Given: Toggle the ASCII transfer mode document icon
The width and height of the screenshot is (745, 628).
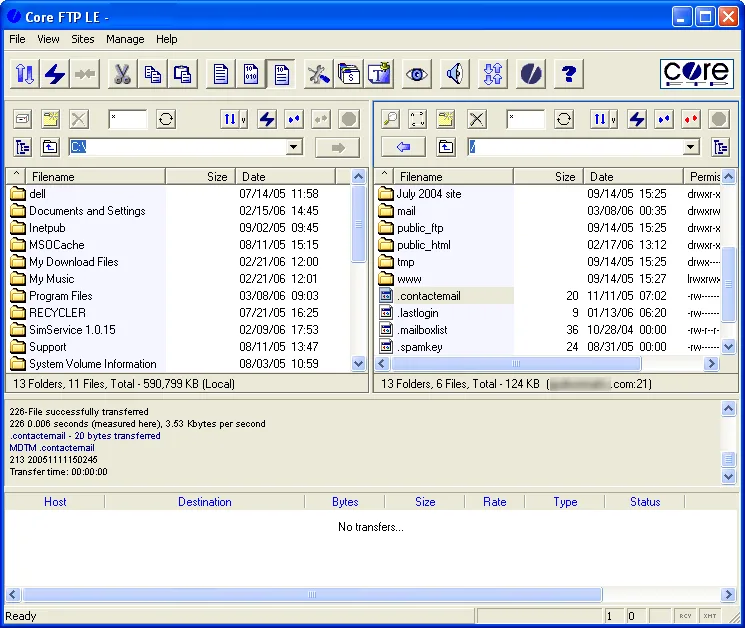Looking at the screenshot, I should point(220,74).
